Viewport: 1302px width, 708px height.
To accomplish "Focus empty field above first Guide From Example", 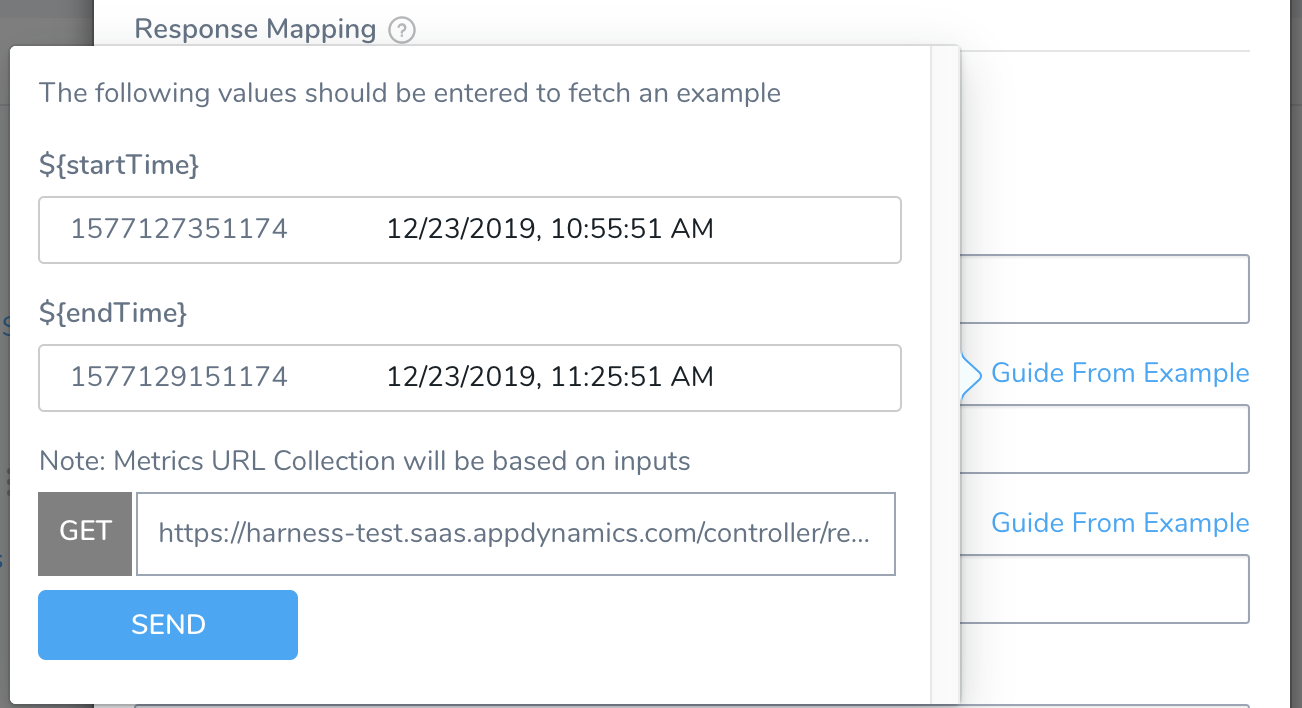I will coord(1104,289).
